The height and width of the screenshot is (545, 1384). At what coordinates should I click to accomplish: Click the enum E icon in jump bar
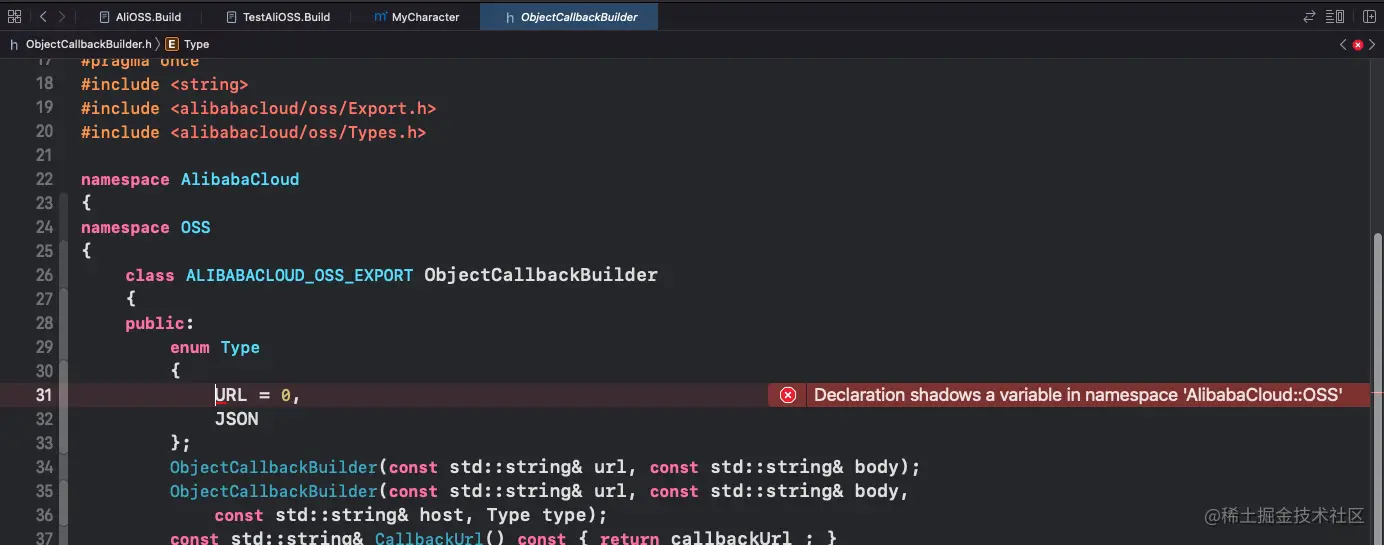172,44
